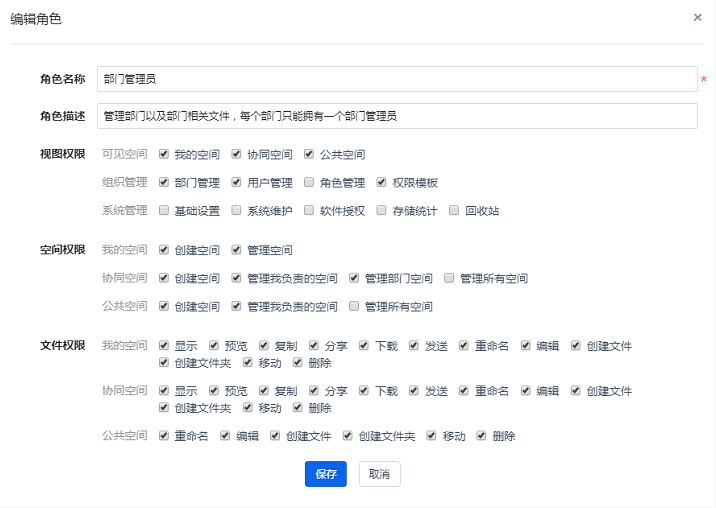Click the 角色描述 text field
Image resolution: width=716 pixels, height=508 pixels.
coord(396,116)
